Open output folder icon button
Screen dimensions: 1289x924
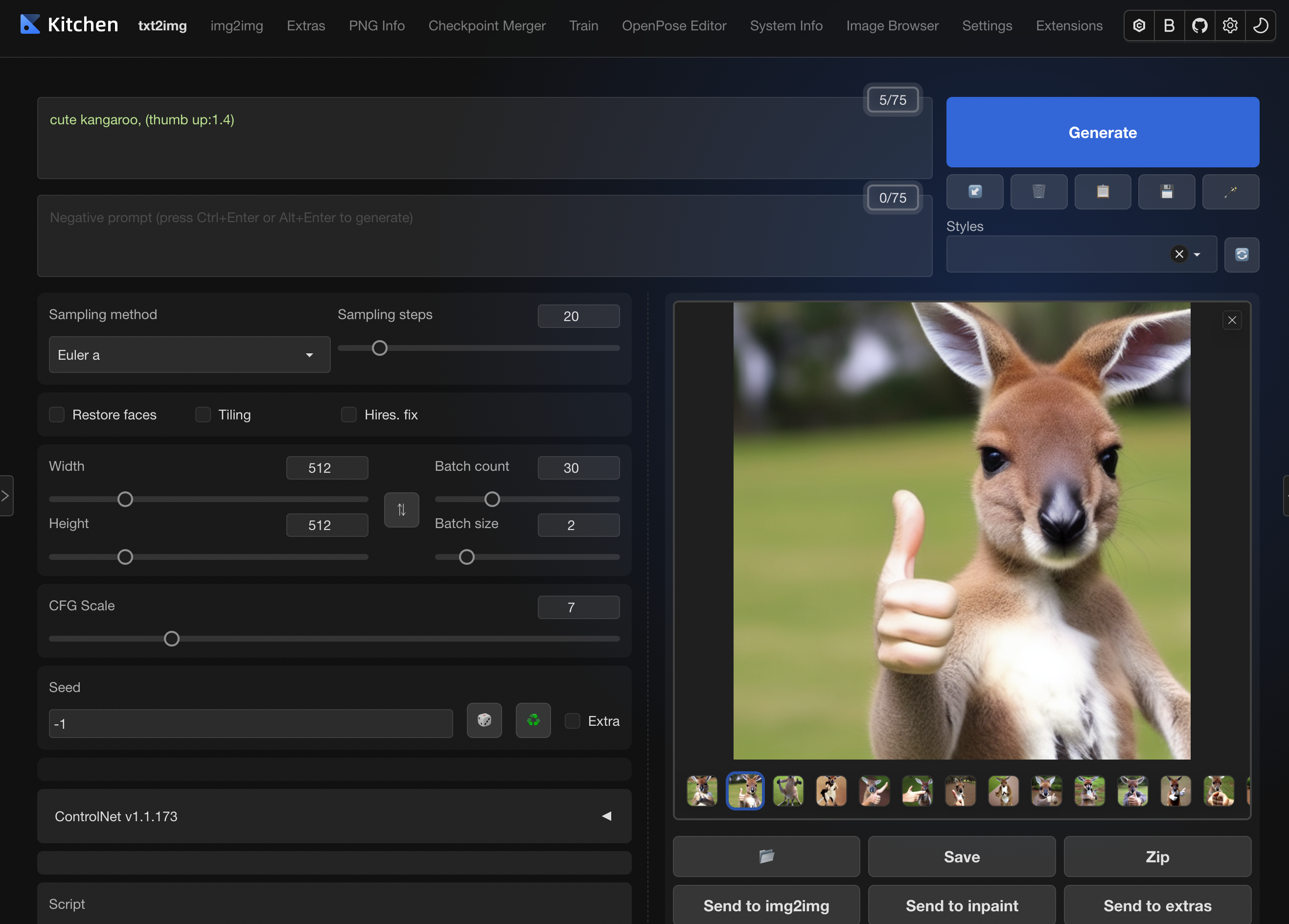click(766, 856)
